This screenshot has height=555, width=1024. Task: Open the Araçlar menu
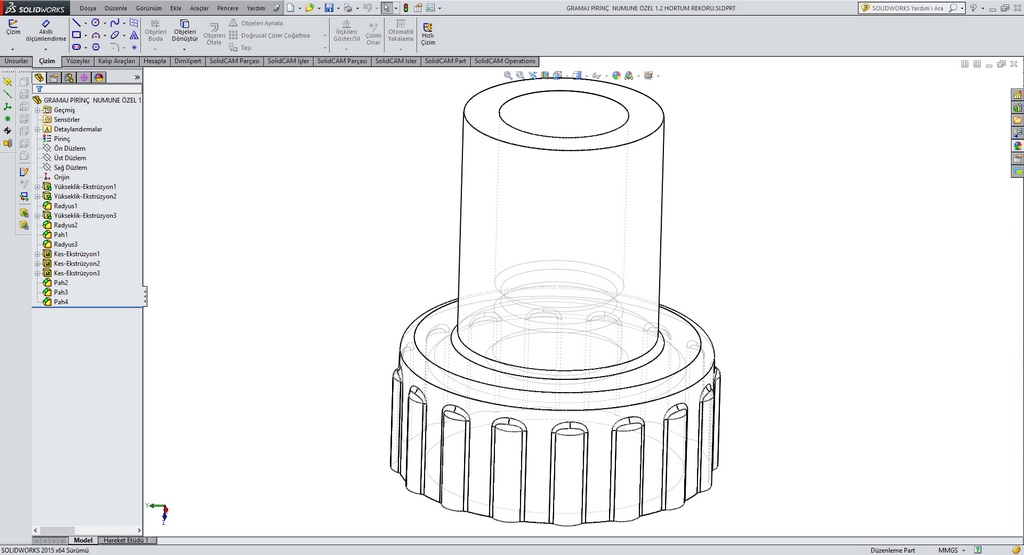(x=199, y=8)
